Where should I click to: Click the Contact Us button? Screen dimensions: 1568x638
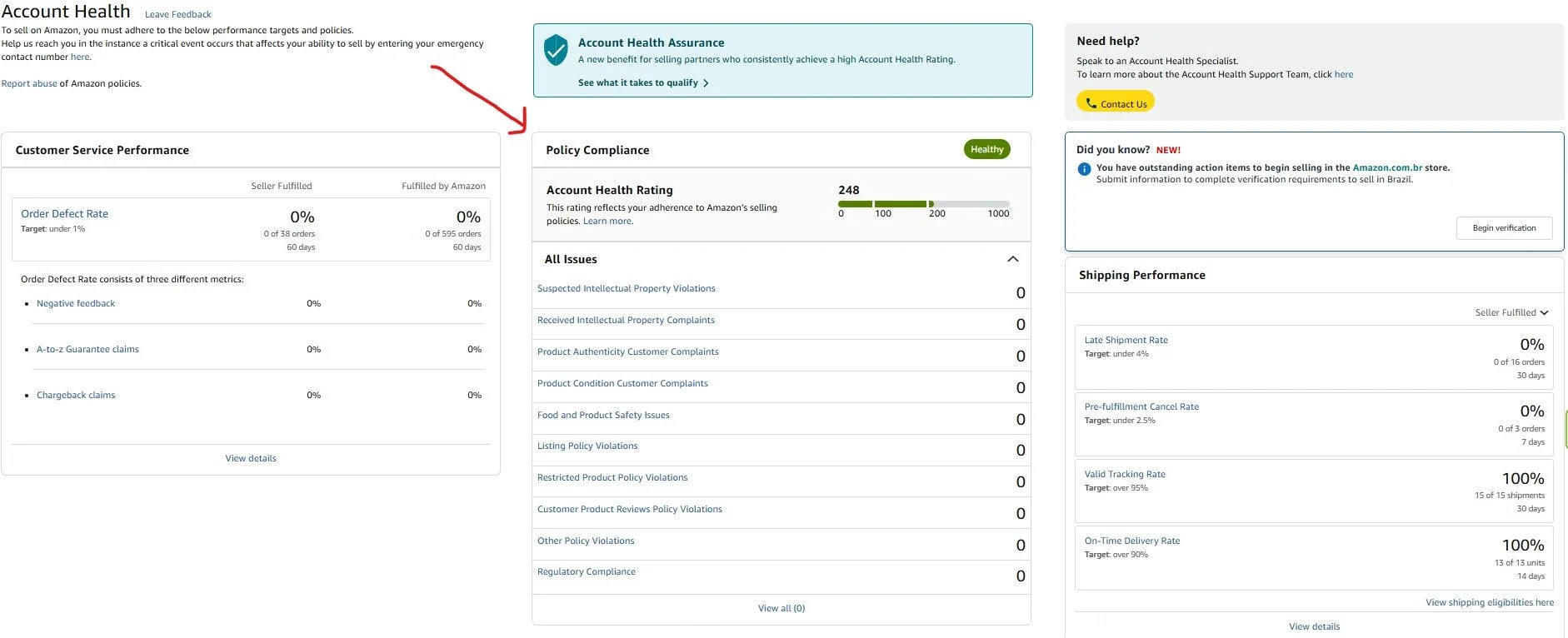[x=1116, y=103]
